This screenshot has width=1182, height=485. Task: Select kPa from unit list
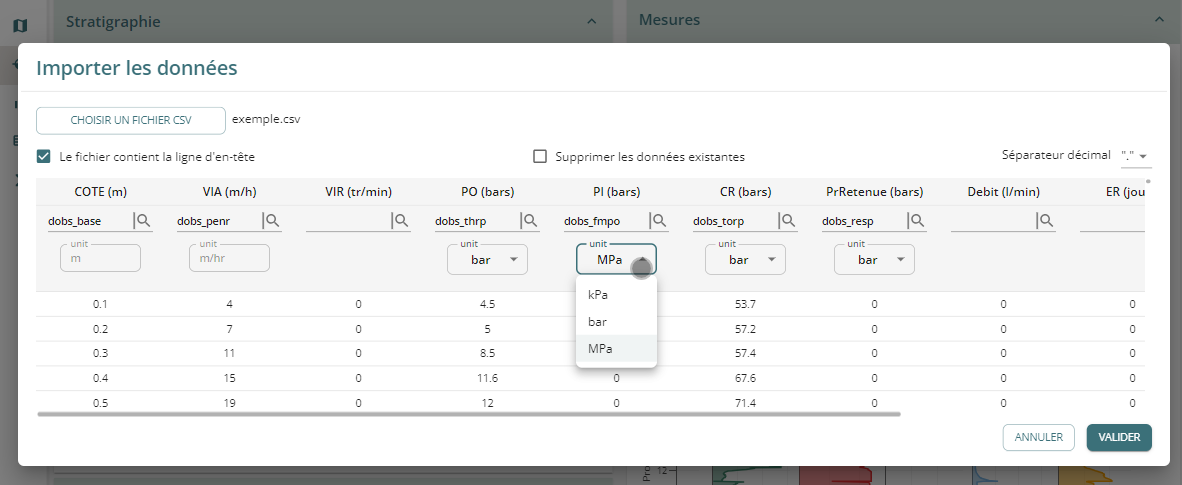599,295
